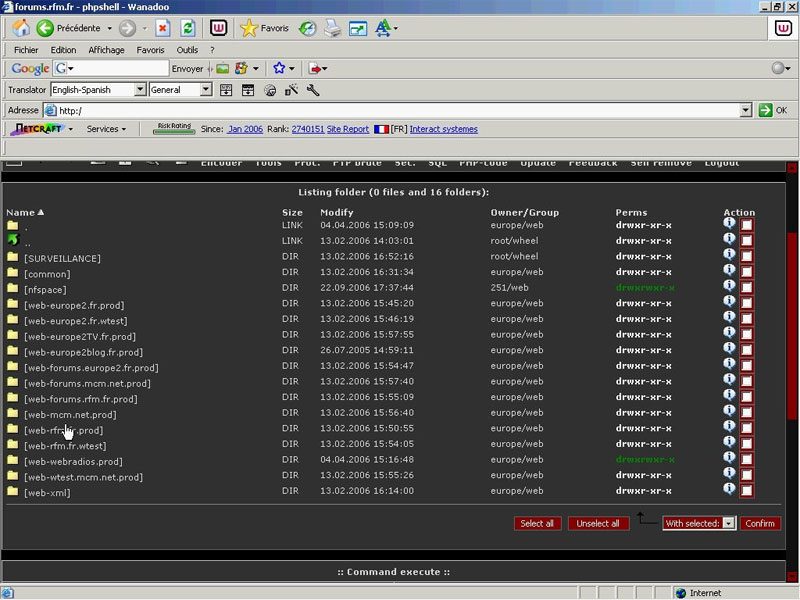Select the [web-webradios.prod] checkbox
The height and width of the screenshot is (600, 800).
pyautogui.click(x=746, y=460)
